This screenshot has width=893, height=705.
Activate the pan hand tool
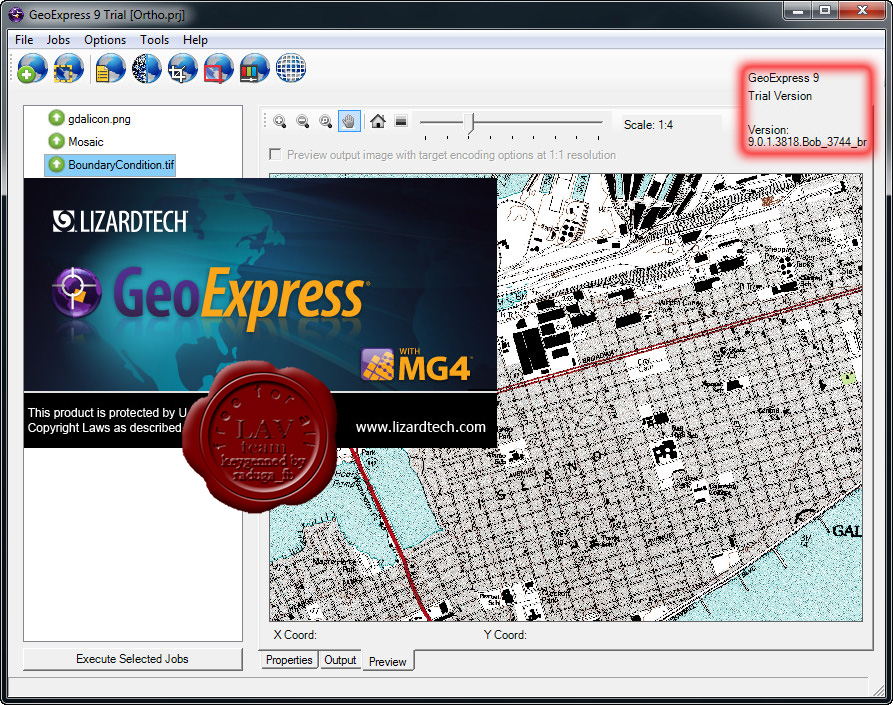click(x=349, y=121)
